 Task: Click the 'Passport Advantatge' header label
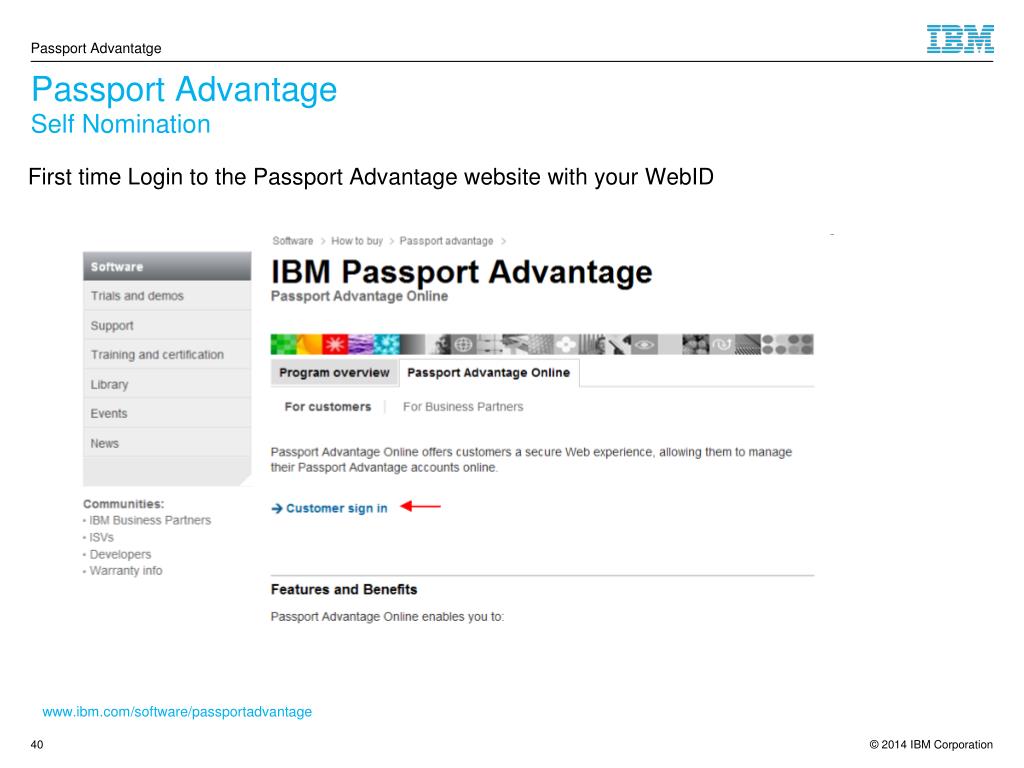96,48
